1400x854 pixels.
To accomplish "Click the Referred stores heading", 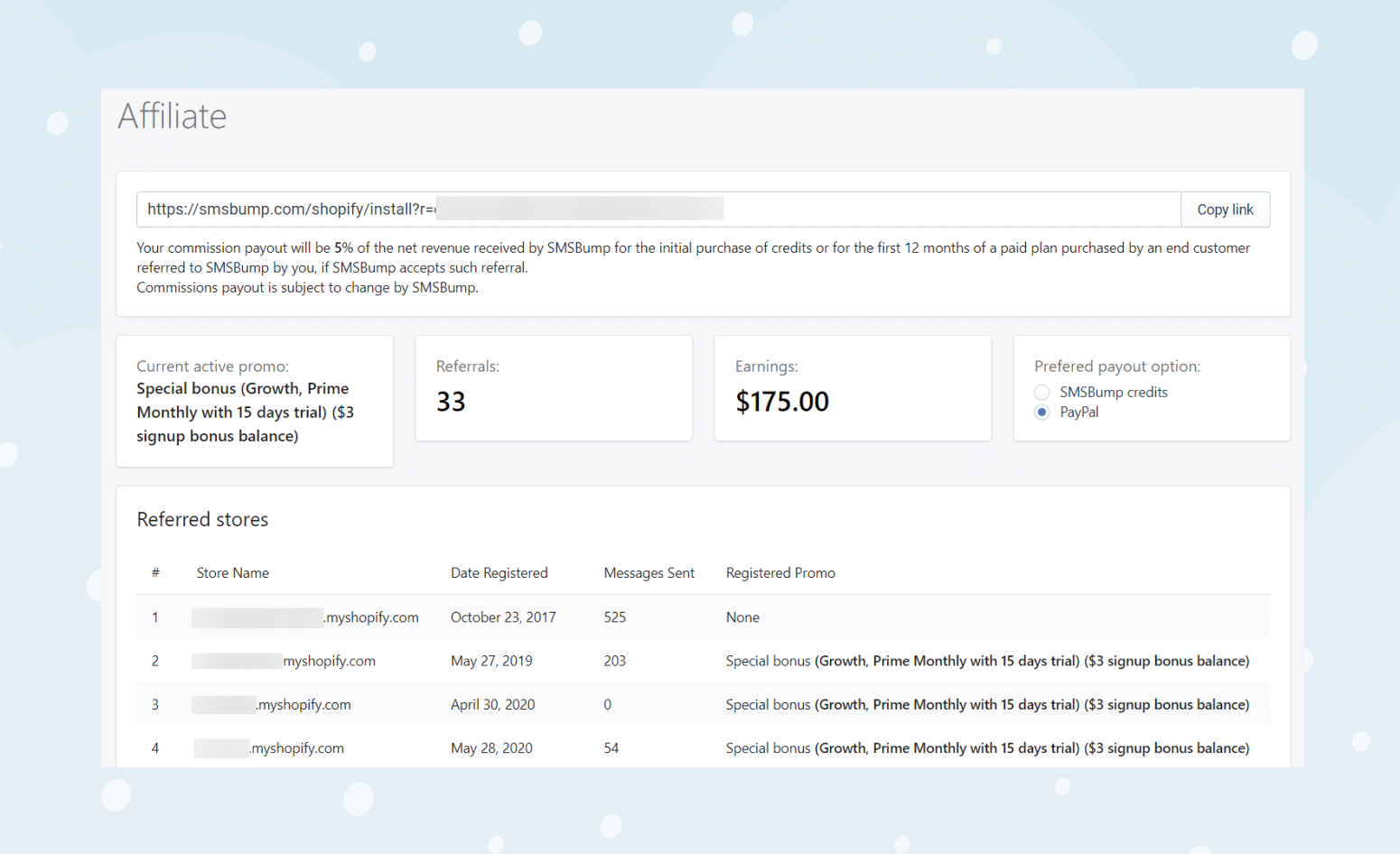I will (x=202, y=519).
